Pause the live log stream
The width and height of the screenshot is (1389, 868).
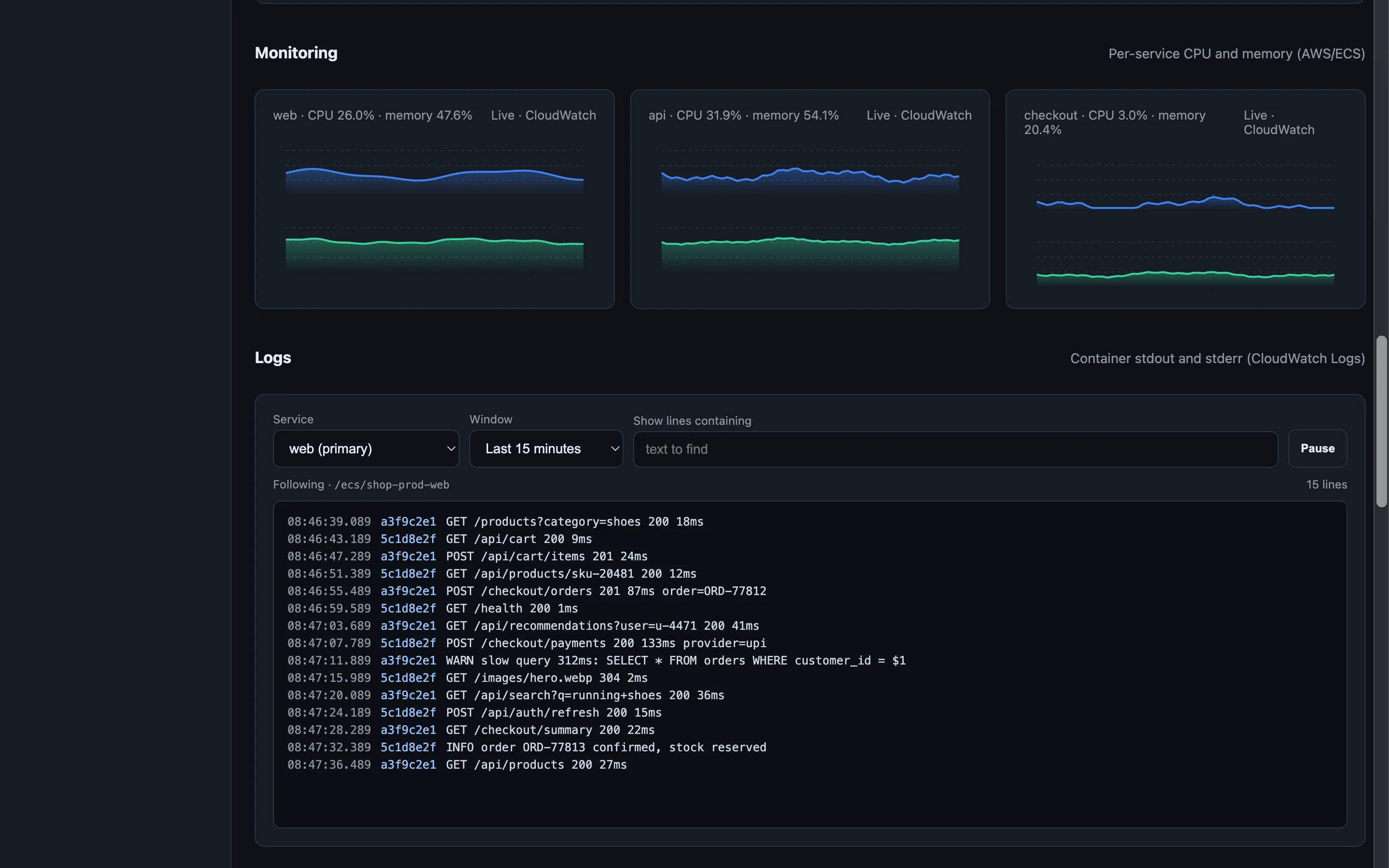click(1317, 448)
